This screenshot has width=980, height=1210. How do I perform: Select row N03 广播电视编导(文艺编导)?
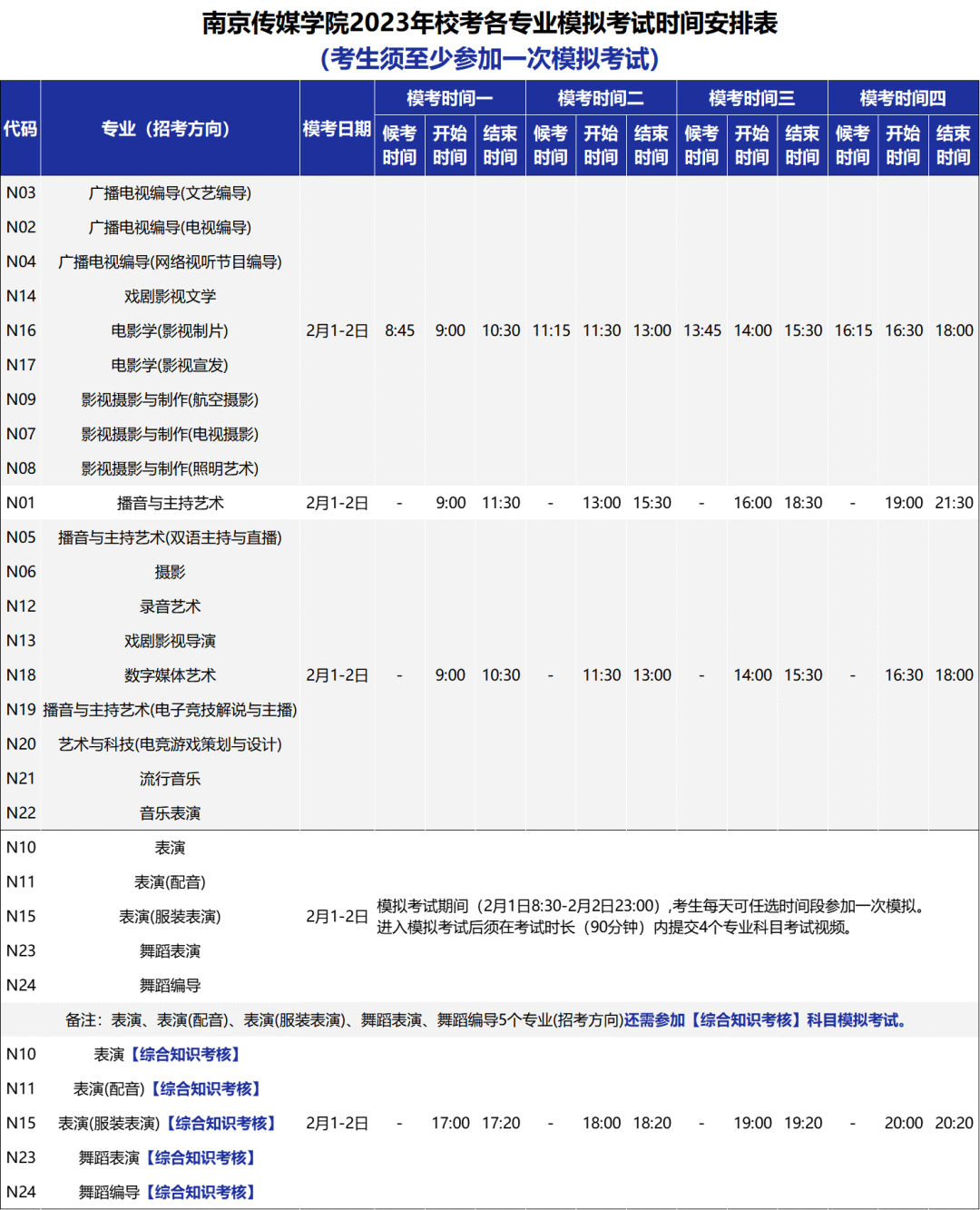(166, 192)
